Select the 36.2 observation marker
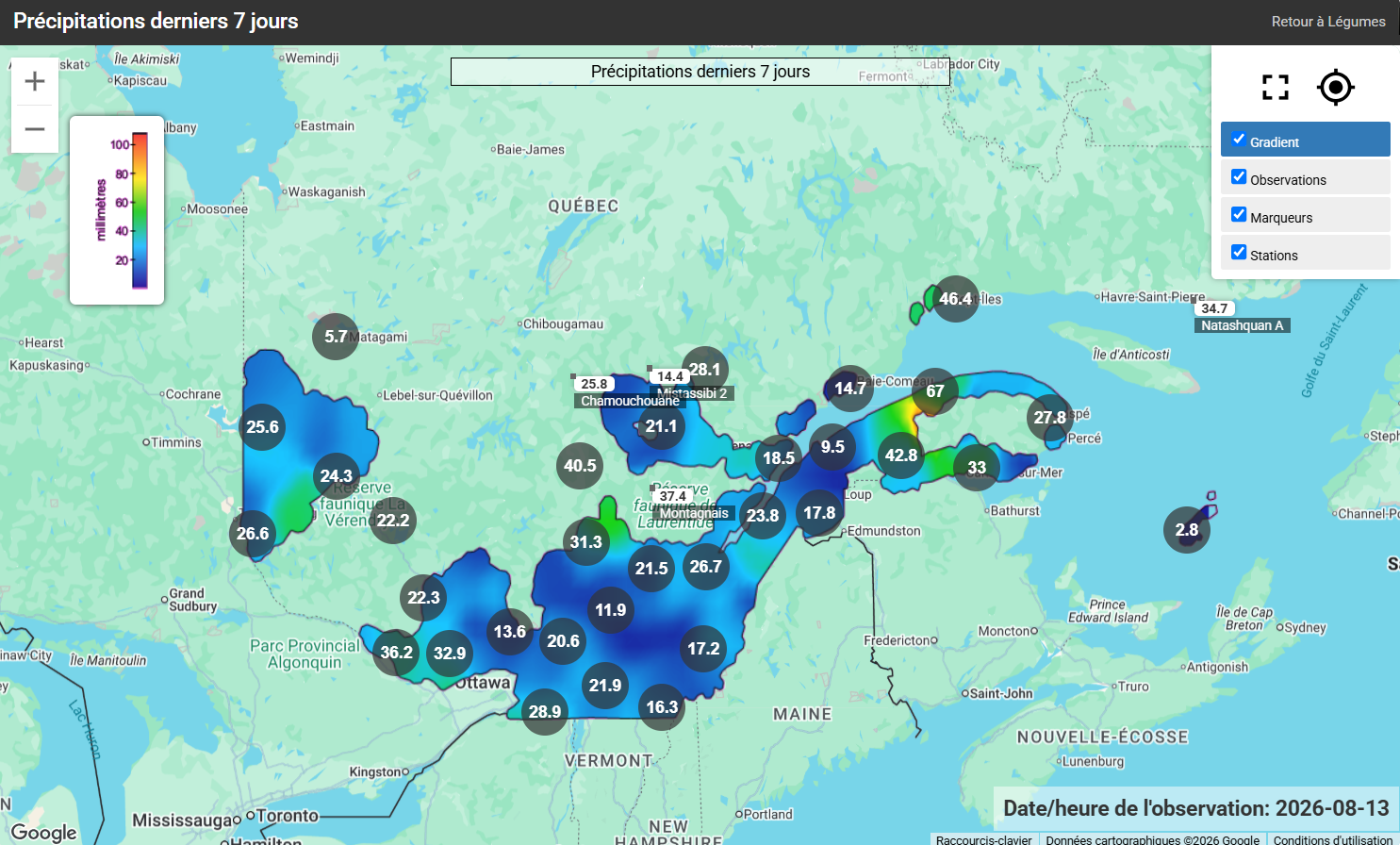Image resolution: width=1400 pixels, height=845 pixels. point(396,653)
